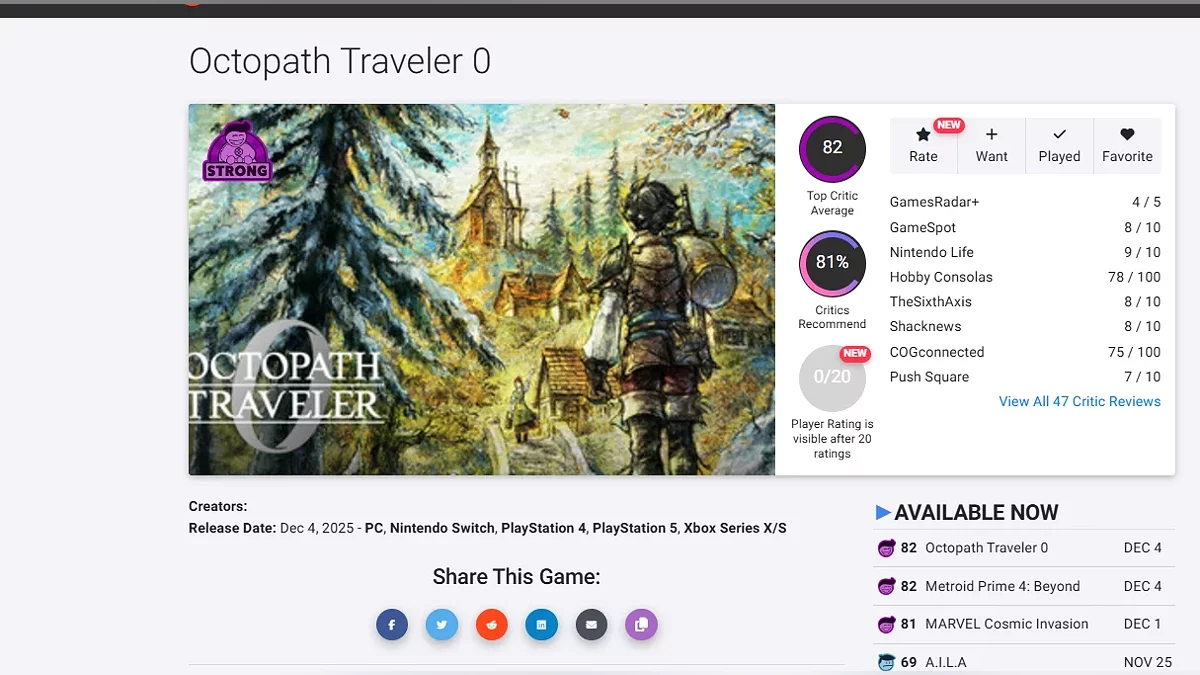
Task: Click the 82 Top Critic Average circle
Action: coord(832,148)
